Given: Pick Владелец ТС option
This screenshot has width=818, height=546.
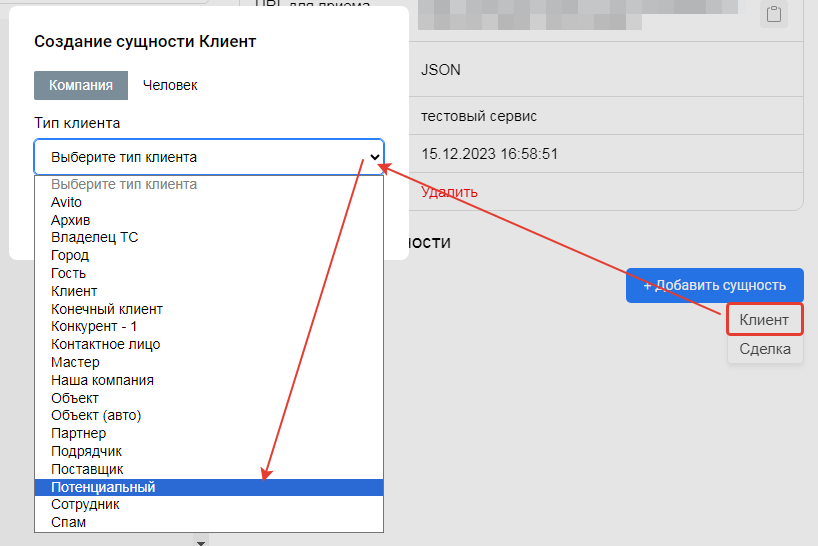Looking at the screenshot, I should tap(94, 238).
